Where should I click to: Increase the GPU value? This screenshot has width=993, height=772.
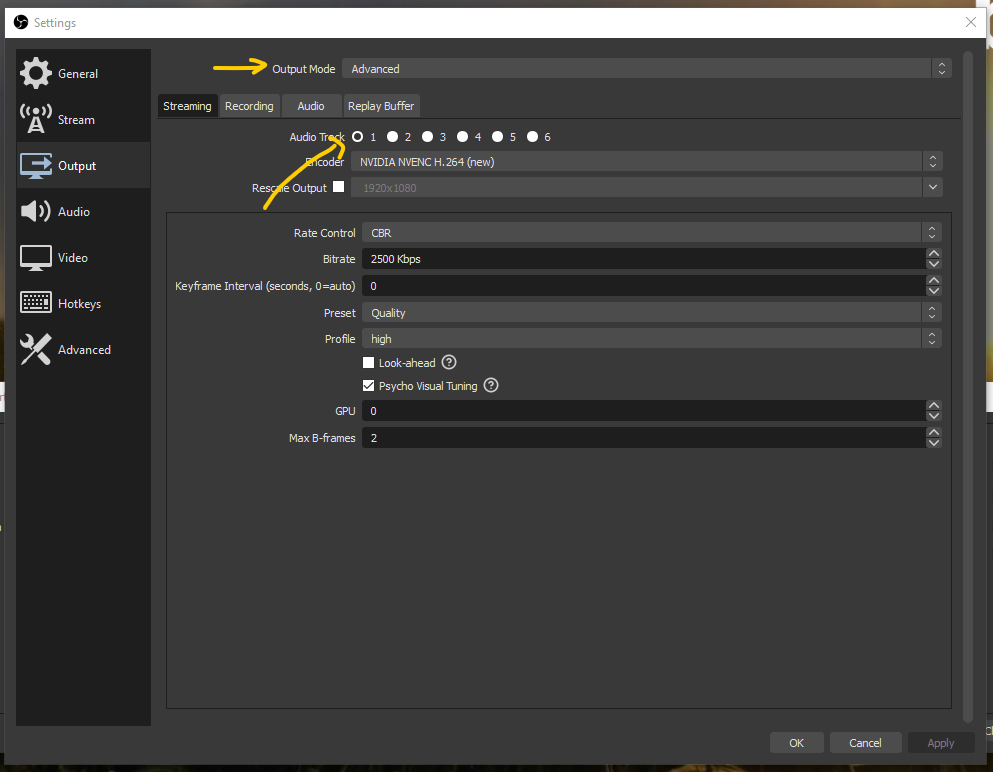(x=933, y=405)
